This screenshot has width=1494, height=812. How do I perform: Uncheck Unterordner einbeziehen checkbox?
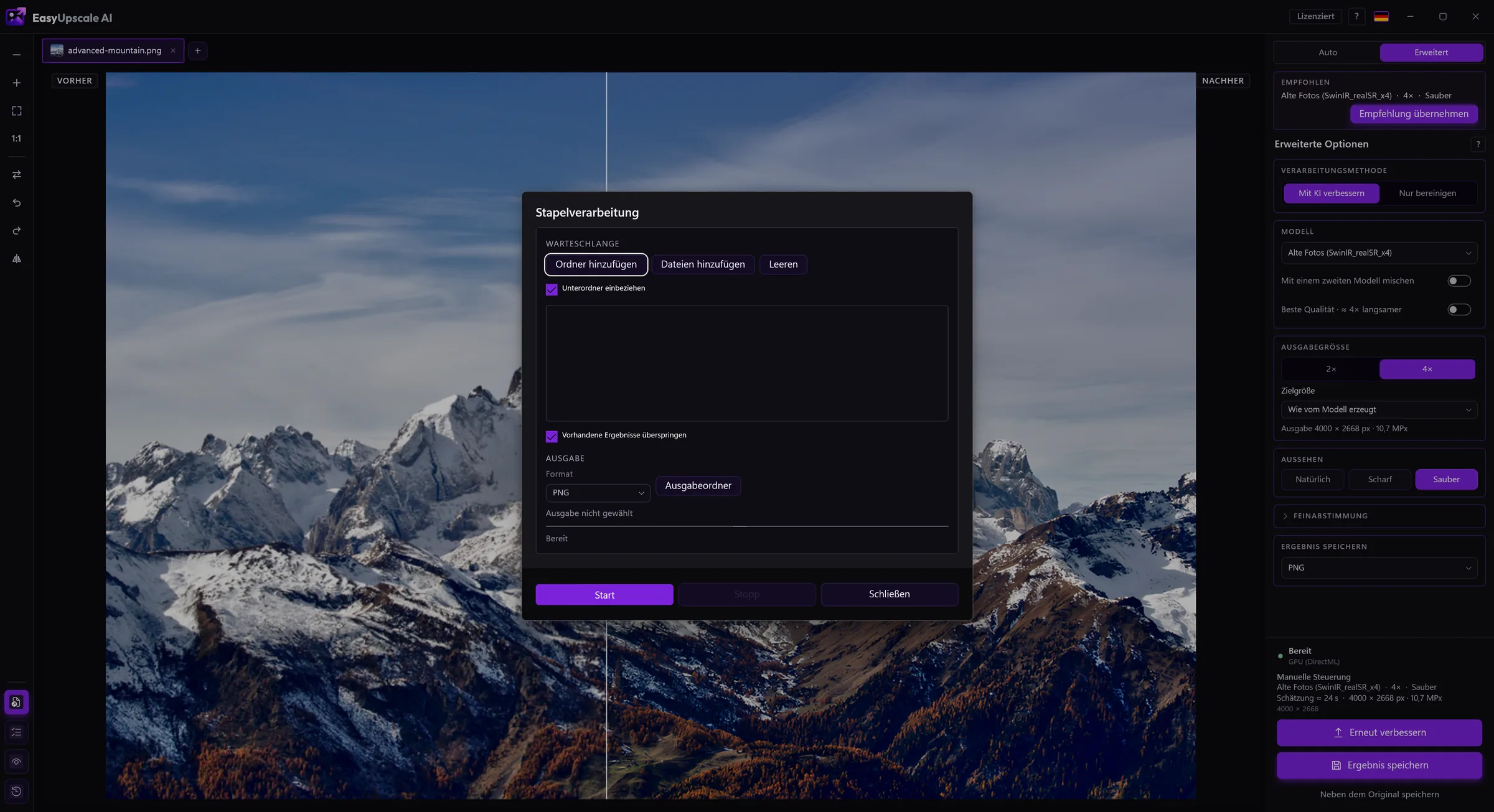tap(552, 289)
